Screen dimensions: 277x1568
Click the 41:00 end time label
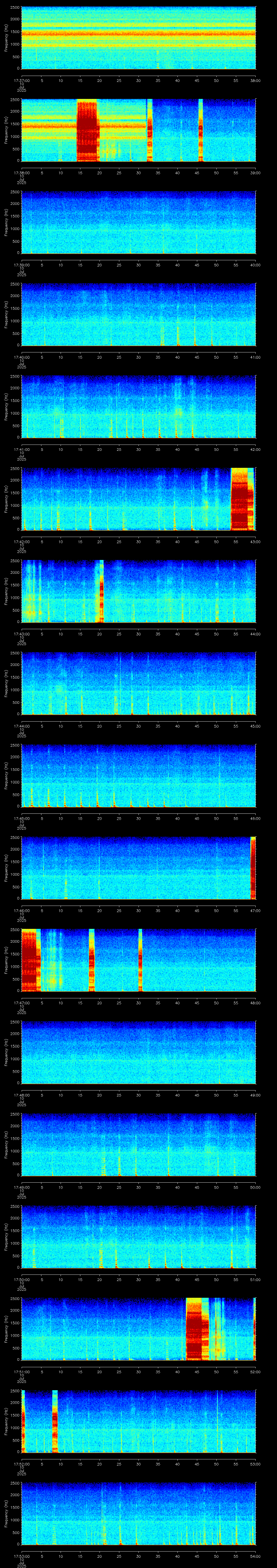click(x=255, y=357)
